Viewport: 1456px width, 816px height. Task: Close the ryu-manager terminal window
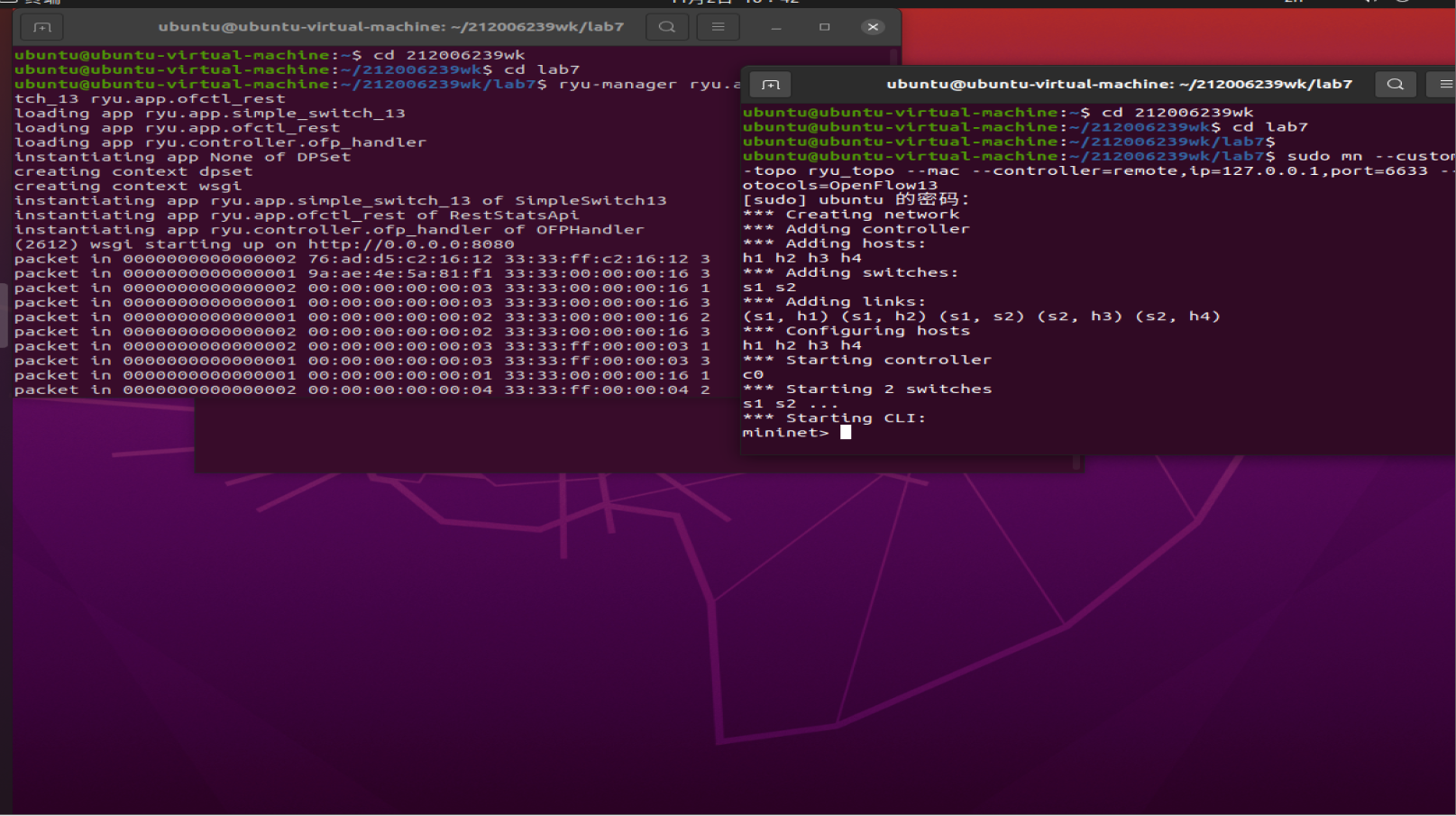[873, 27]
